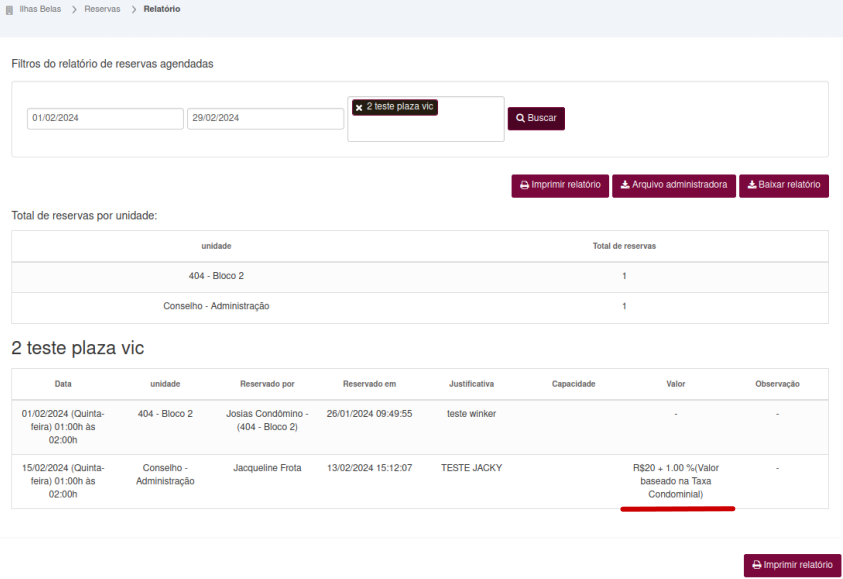Viewport: 843px width, 579px height.
Task: Click the 'Data' column header
Action: click(63, 384)
